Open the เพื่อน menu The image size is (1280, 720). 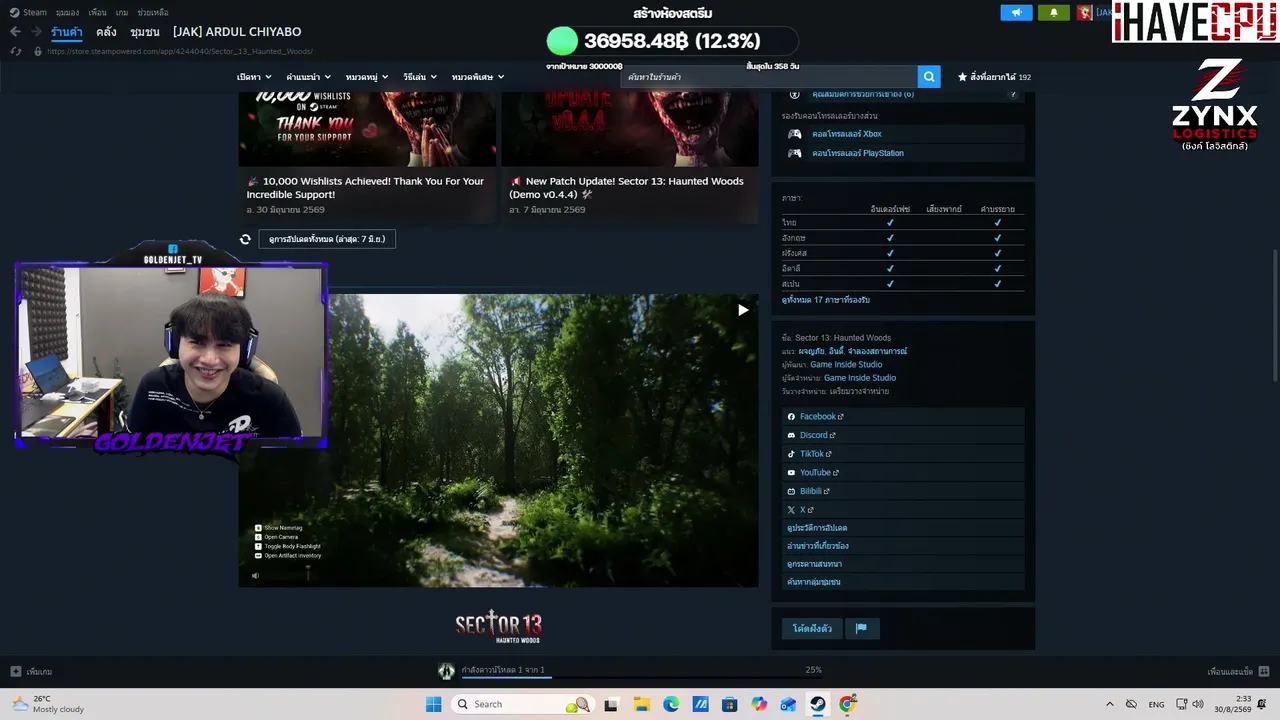point(97,13)
